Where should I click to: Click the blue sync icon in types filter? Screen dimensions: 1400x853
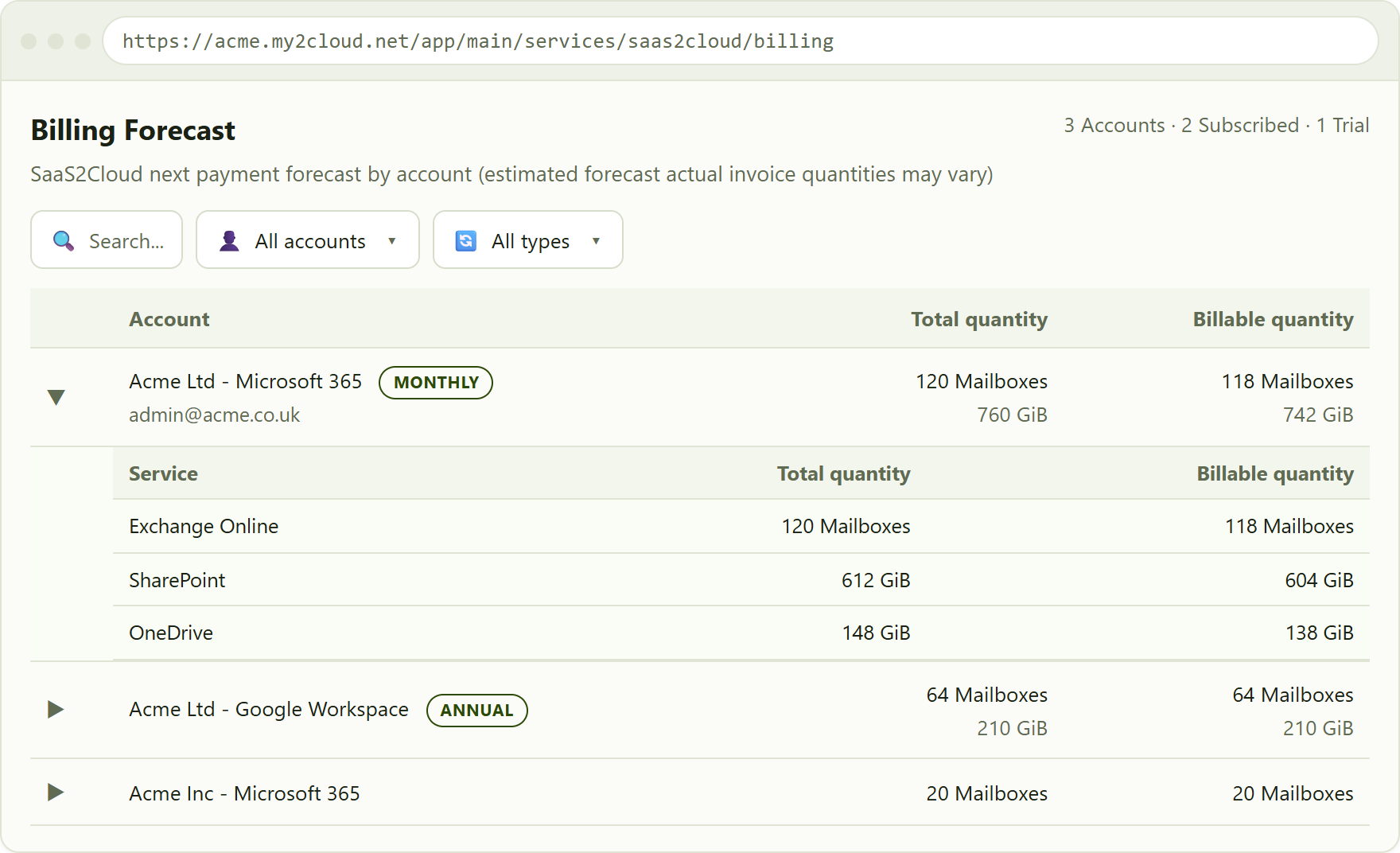tap(466, 240)
